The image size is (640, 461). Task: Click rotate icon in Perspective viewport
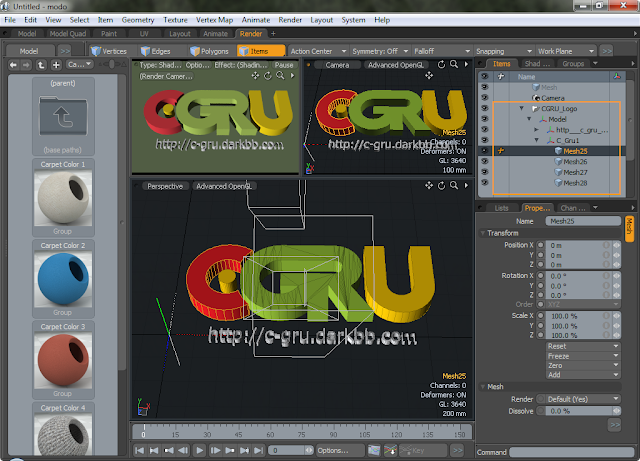(441, 186)
